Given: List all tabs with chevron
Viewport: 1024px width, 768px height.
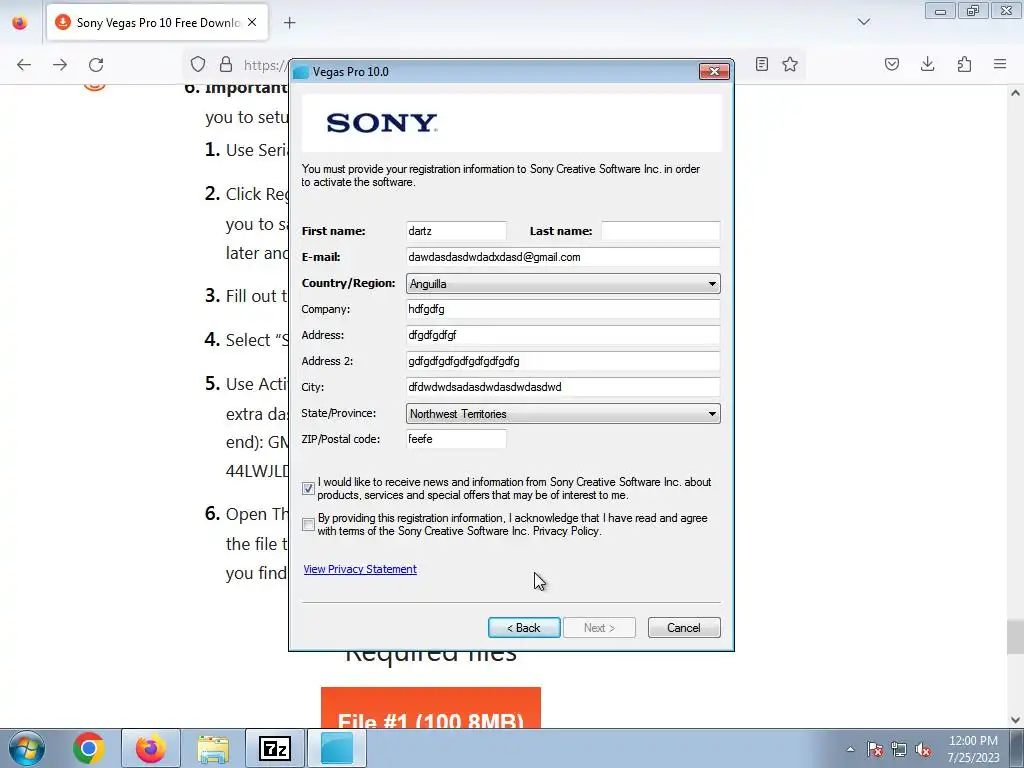Looking at the screenshot, I should click(x=864, y=22).
